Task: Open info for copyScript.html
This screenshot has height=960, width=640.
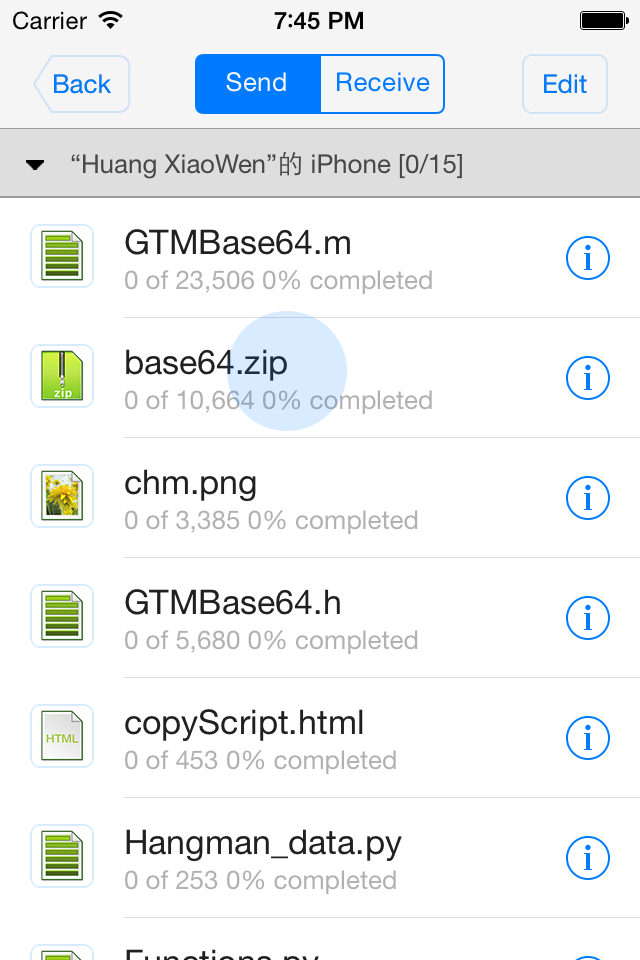Action: click(x=587, y=738)
